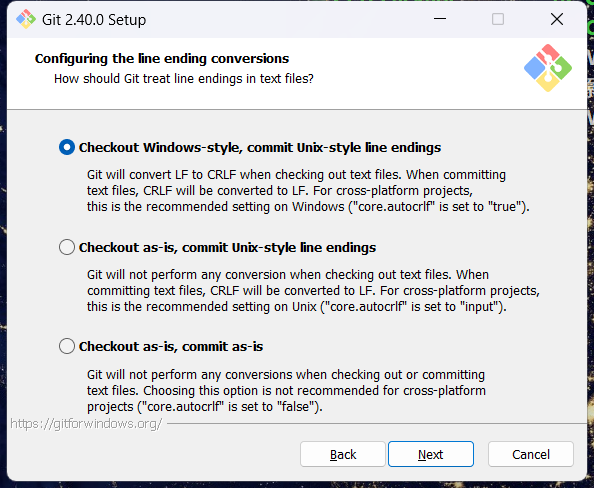Open the gitforwindows.org link
This screenshot has width=594, height=488.
tap(86, 423)
